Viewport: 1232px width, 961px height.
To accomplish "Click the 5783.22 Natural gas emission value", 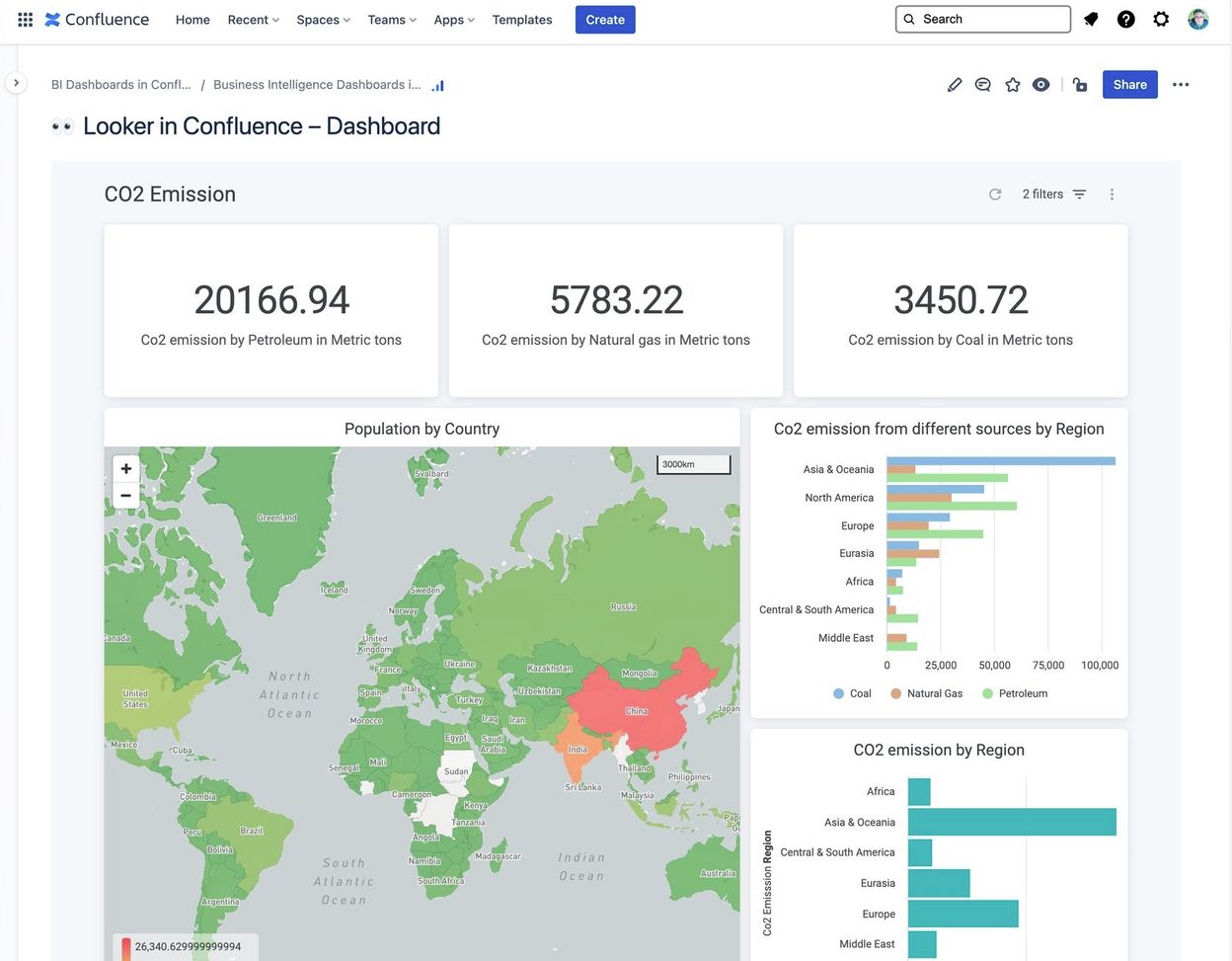I will (x=616, y=300).
